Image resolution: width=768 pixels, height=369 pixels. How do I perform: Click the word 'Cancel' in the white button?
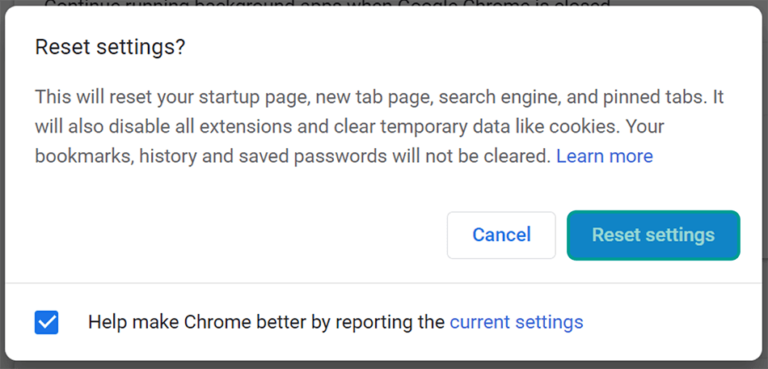tap(501, 235)
